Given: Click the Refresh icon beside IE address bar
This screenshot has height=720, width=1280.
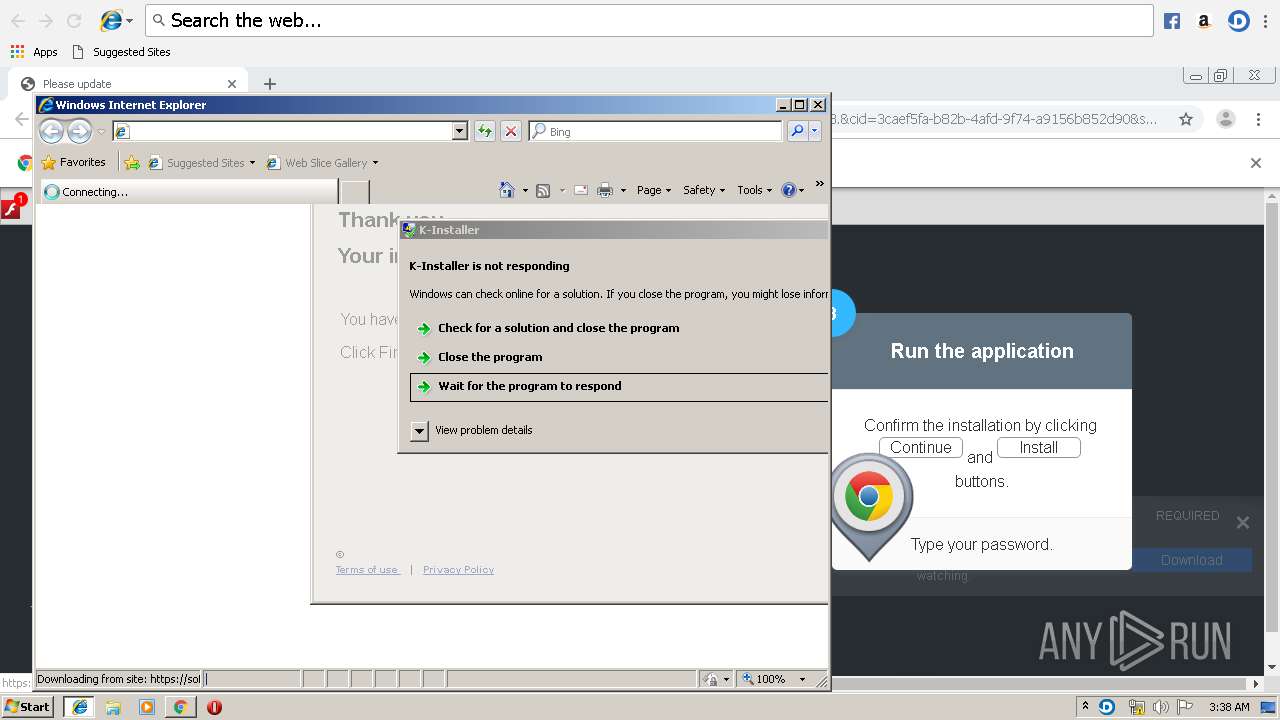Looking at the screenshot, I should pos(485,131).
